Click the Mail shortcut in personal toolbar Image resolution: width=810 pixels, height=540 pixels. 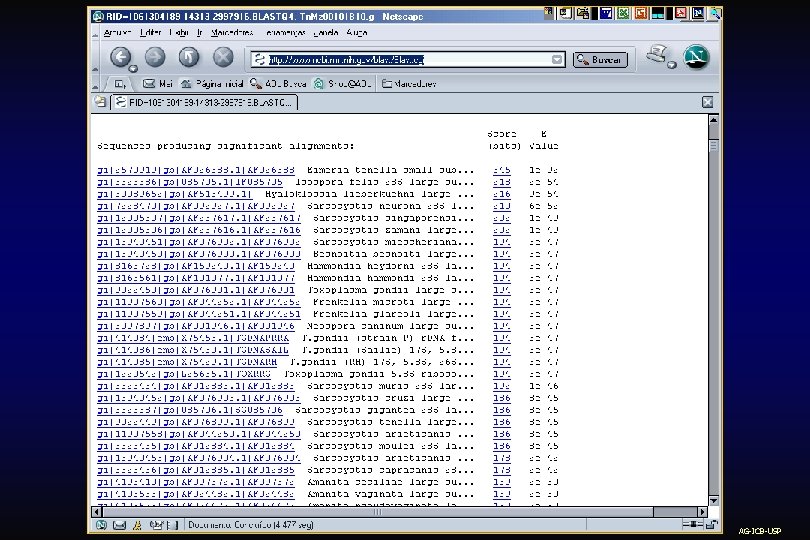click(158, 83)
